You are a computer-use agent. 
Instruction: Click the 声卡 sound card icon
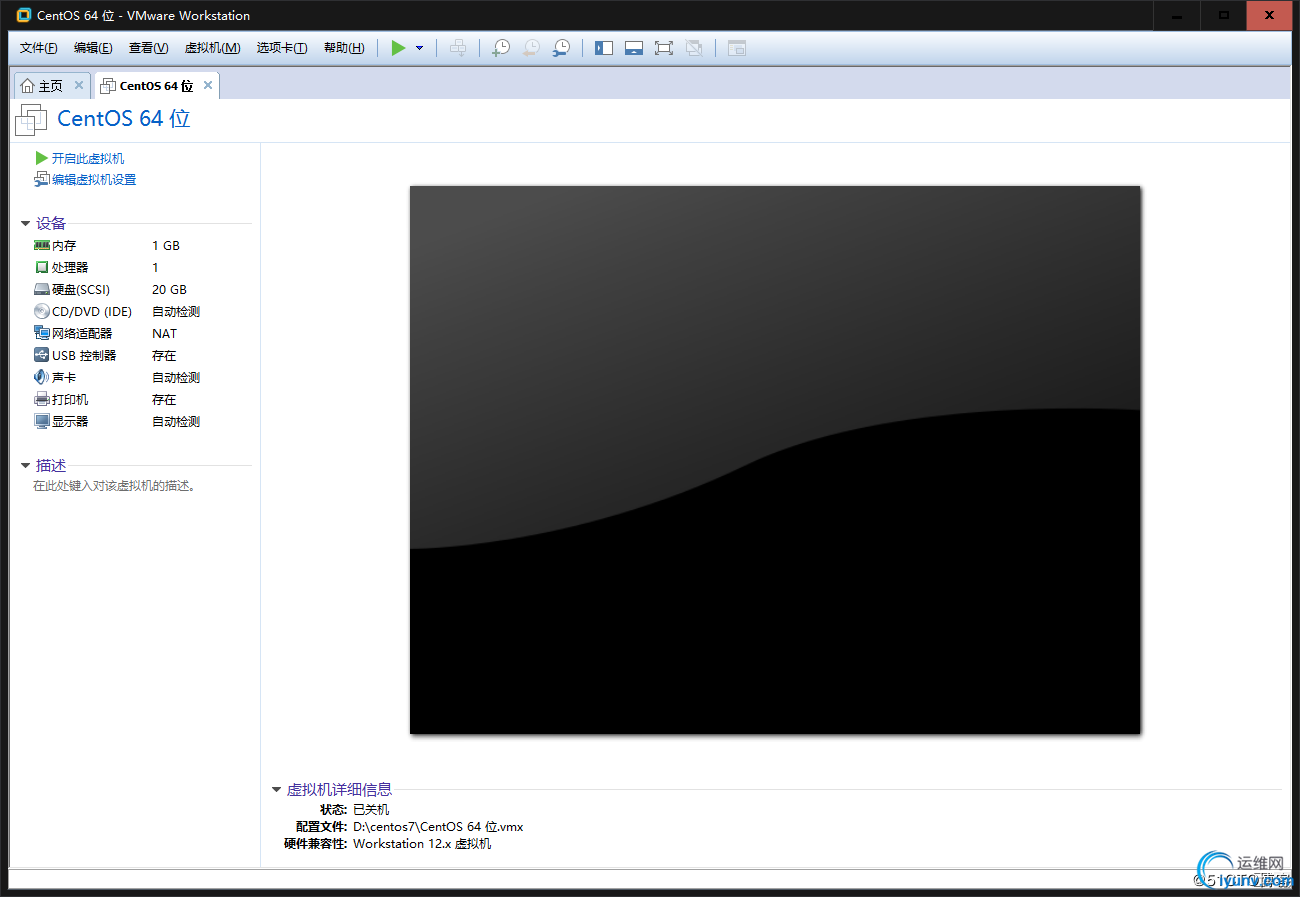tap(42, 377)
